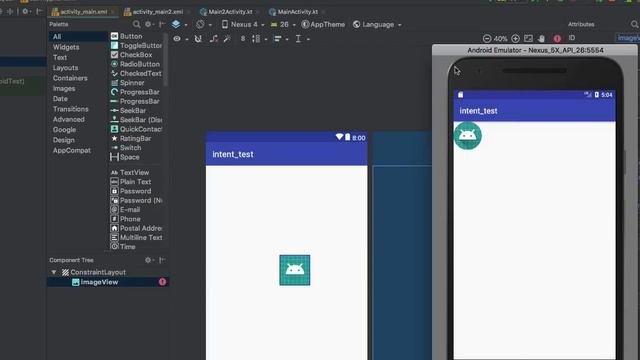Open the API 26 version dropdown
The width and height of the screenshot is (640, 360).
[x=283, y=24]
